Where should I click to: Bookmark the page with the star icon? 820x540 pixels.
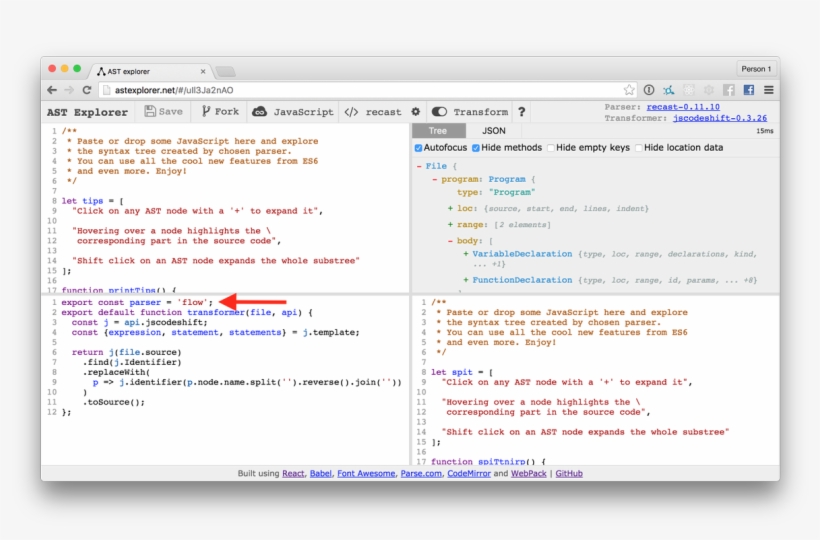629,90
